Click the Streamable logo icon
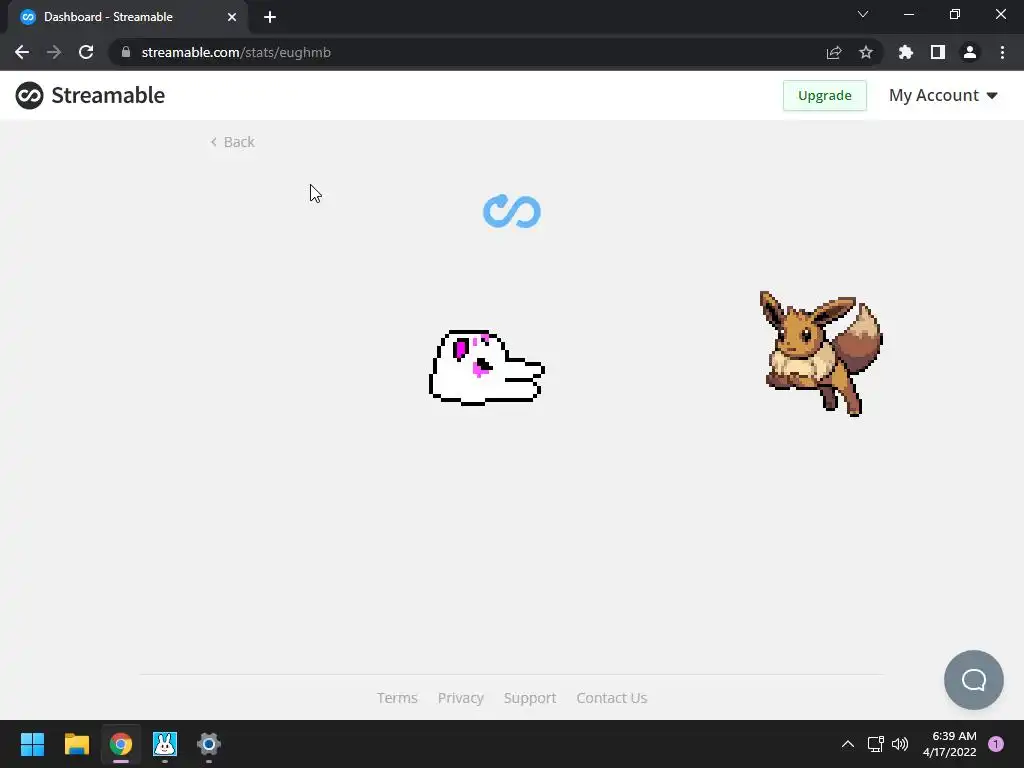This screenshot has height=768, width=1024. click(x=29, y=95)
